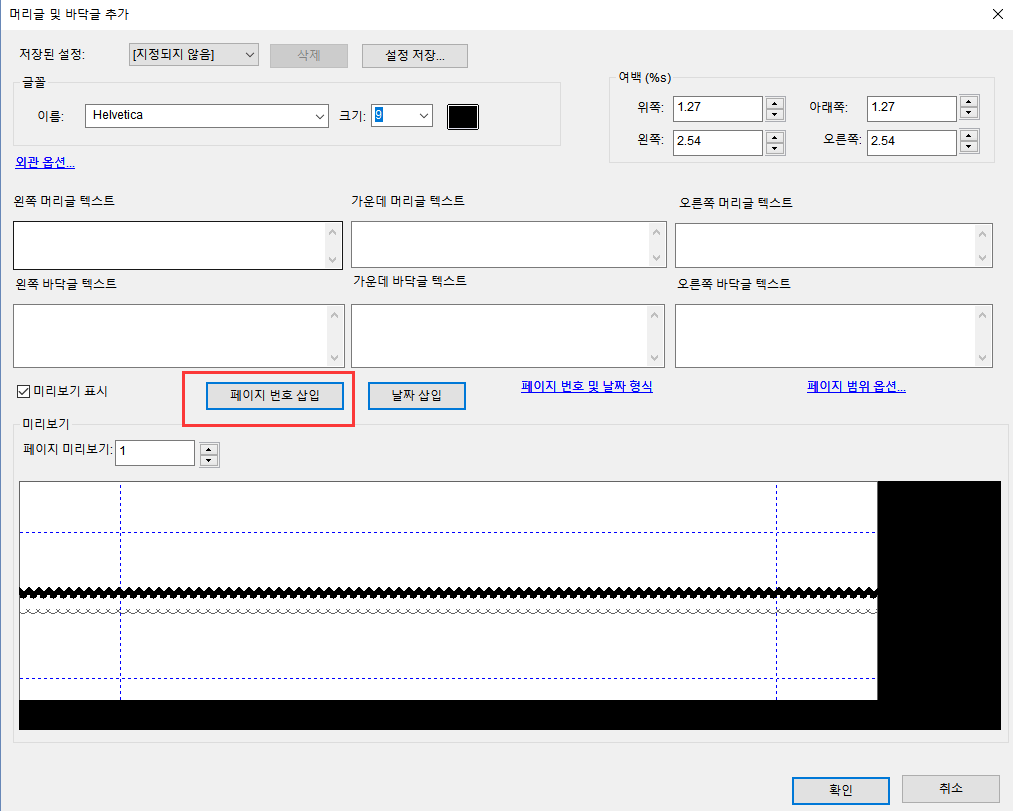Screen dimensions: 1013x811
Task: Click the 페이지 번호 삽입 button
Action: (x=275, y=395)
